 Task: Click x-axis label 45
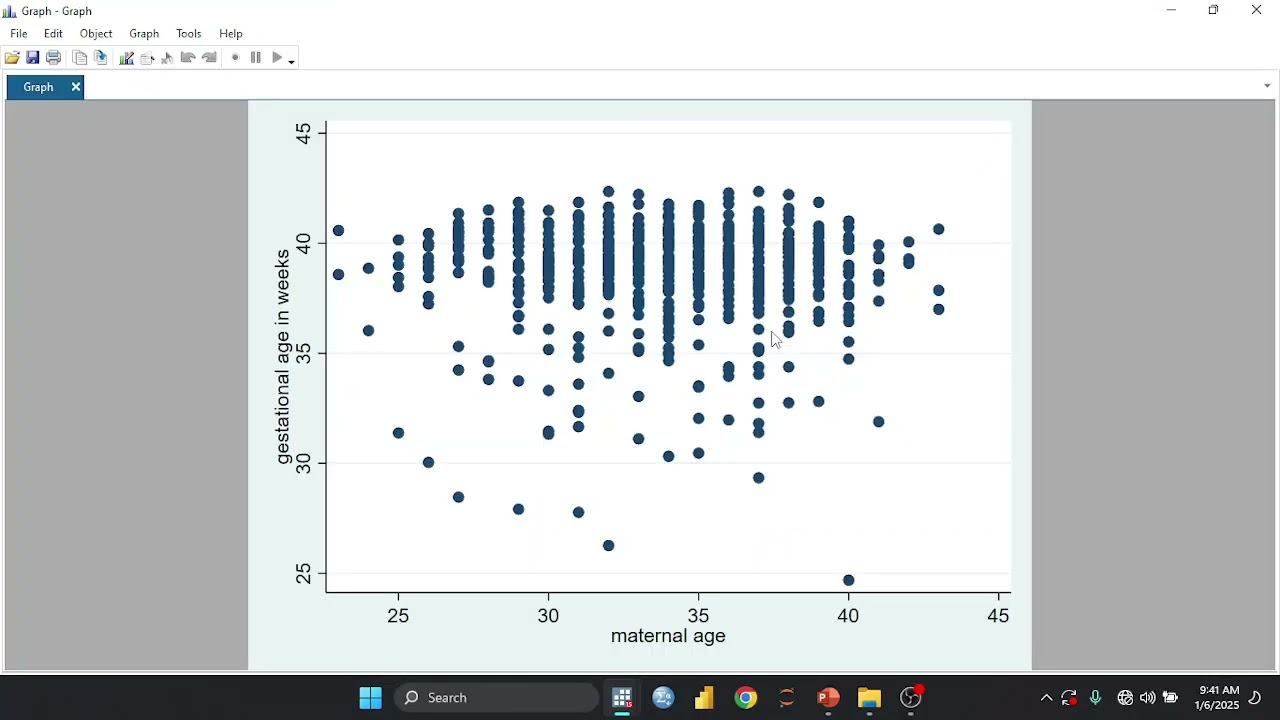998,616
